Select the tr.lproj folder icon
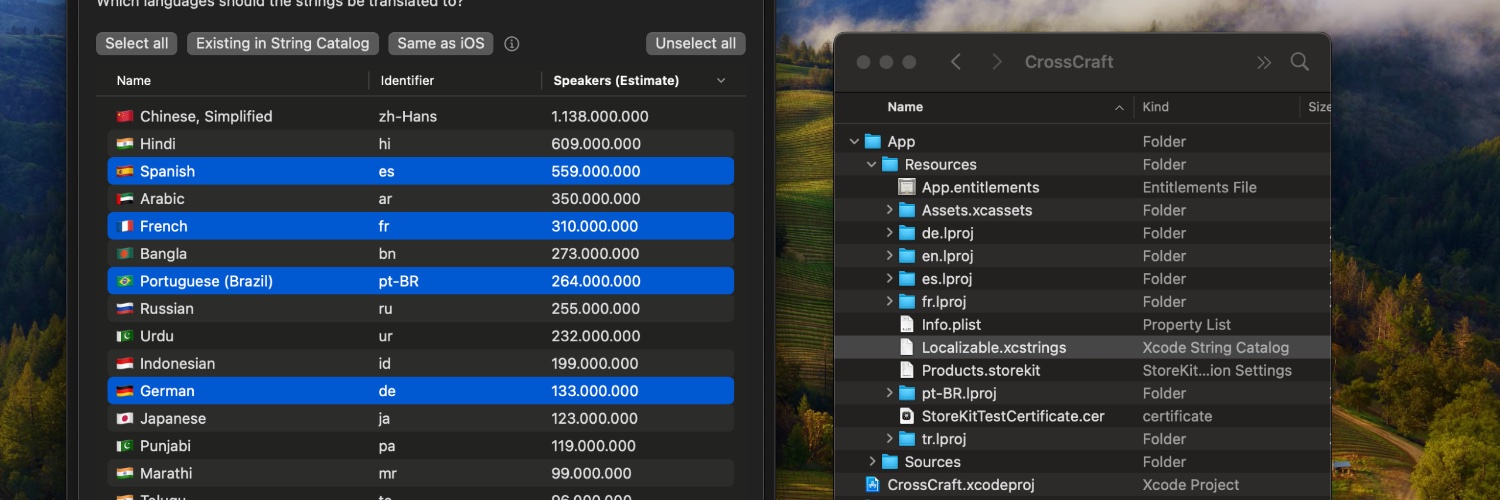Screen dimensions: 1500x500 click(907, 439)
